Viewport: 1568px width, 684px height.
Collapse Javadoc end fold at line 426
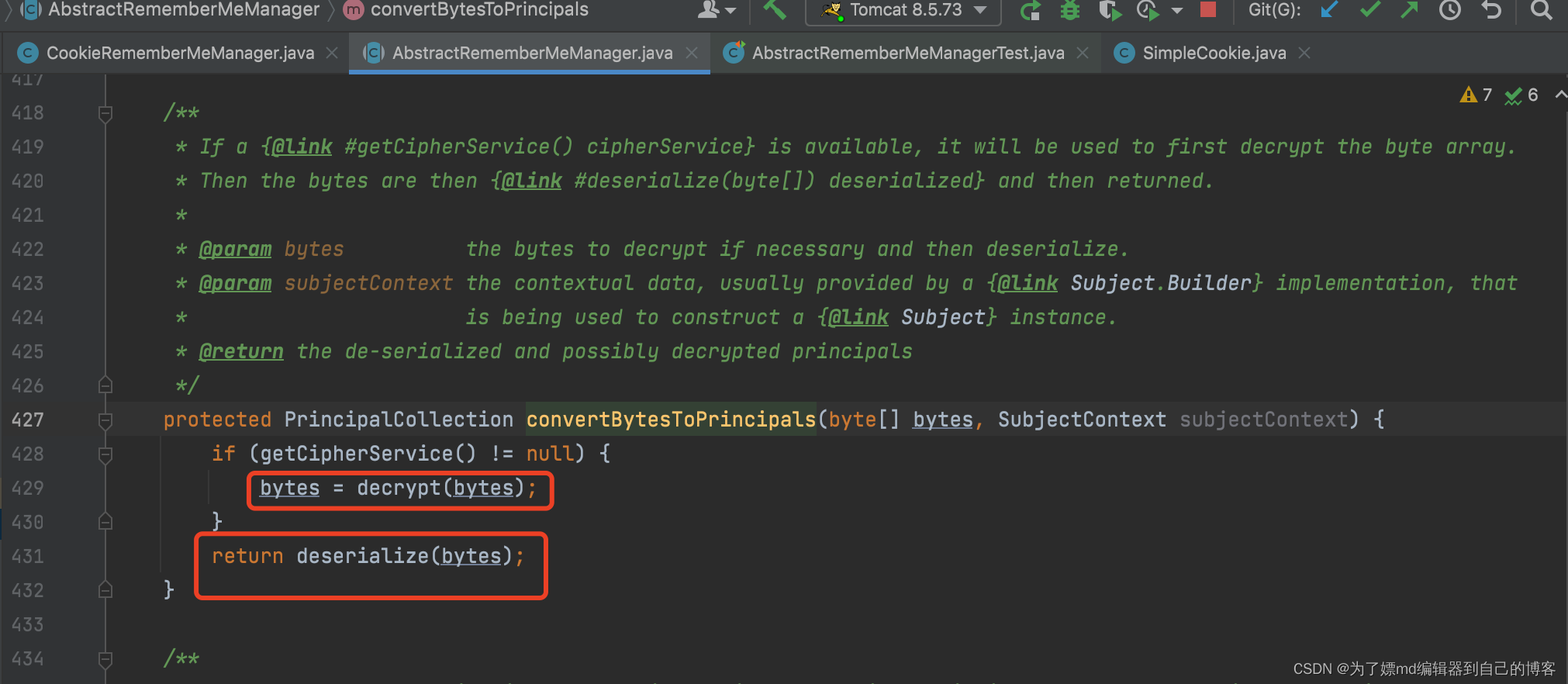pyautogui.click(x=105, y=385)
